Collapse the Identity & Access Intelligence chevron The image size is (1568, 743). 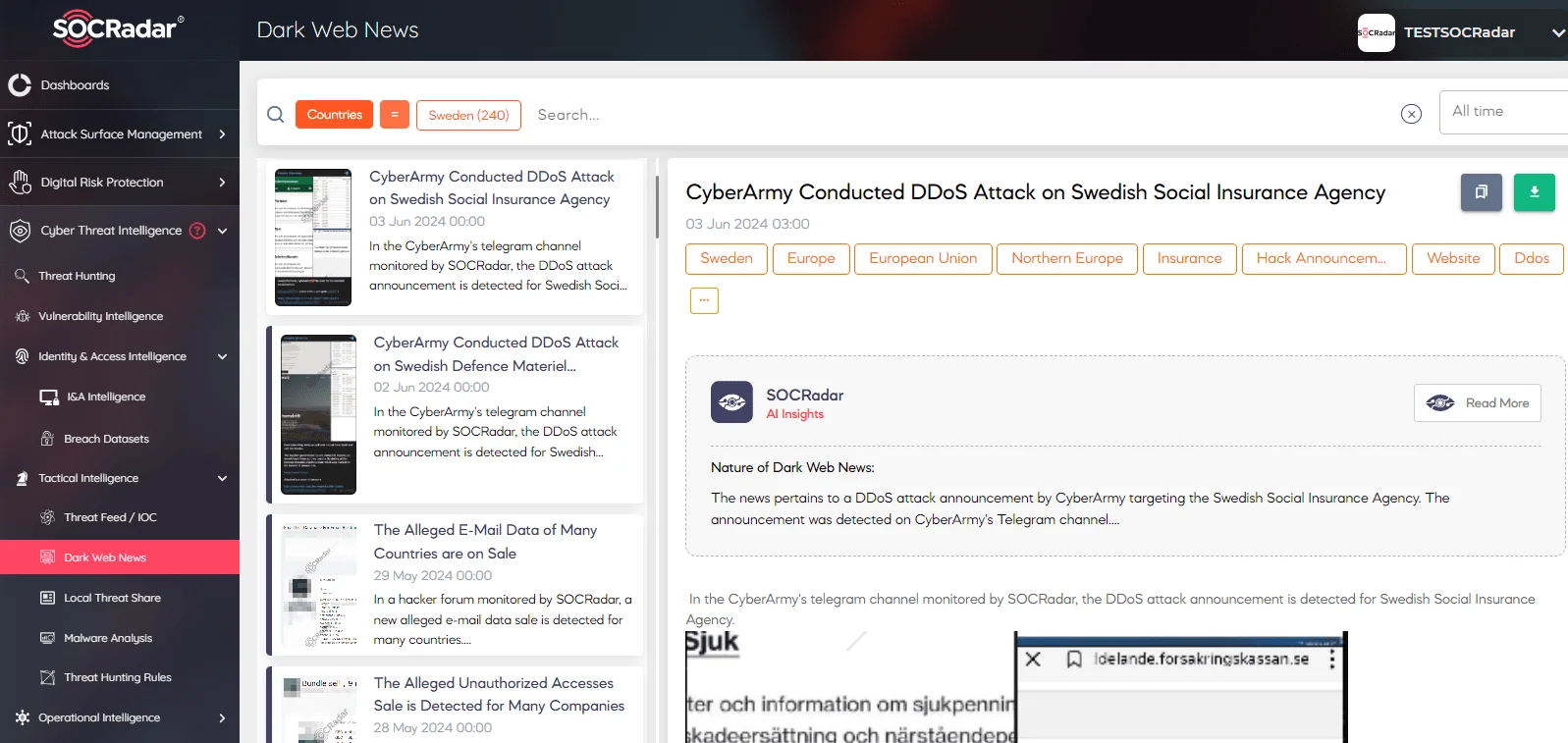point(222,356)
